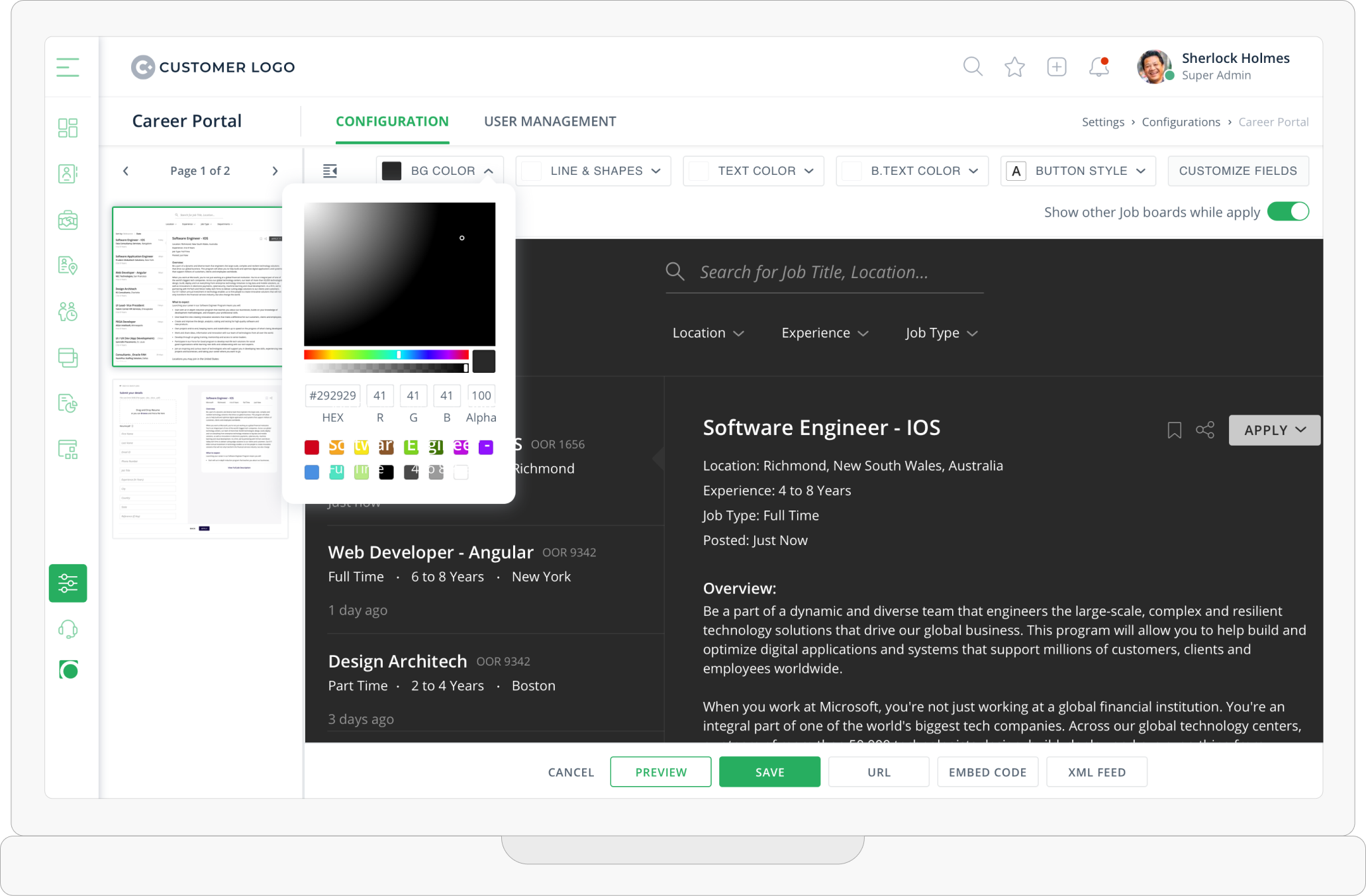Image resolution: width=1366 pixels, height=896 pixels.
Task: Open the Text Color dropdown
Action: coord(754,171)
